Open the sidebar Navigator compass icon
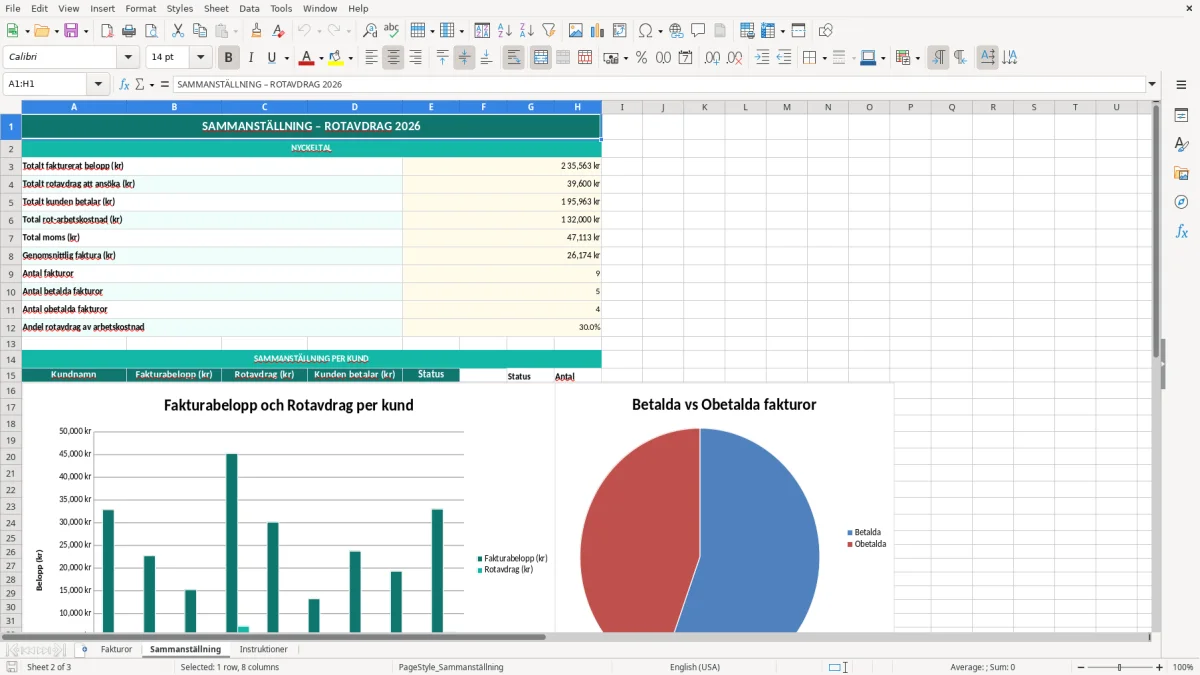The width and height of the screenshot is (1200, 675). pos(1181,202)
